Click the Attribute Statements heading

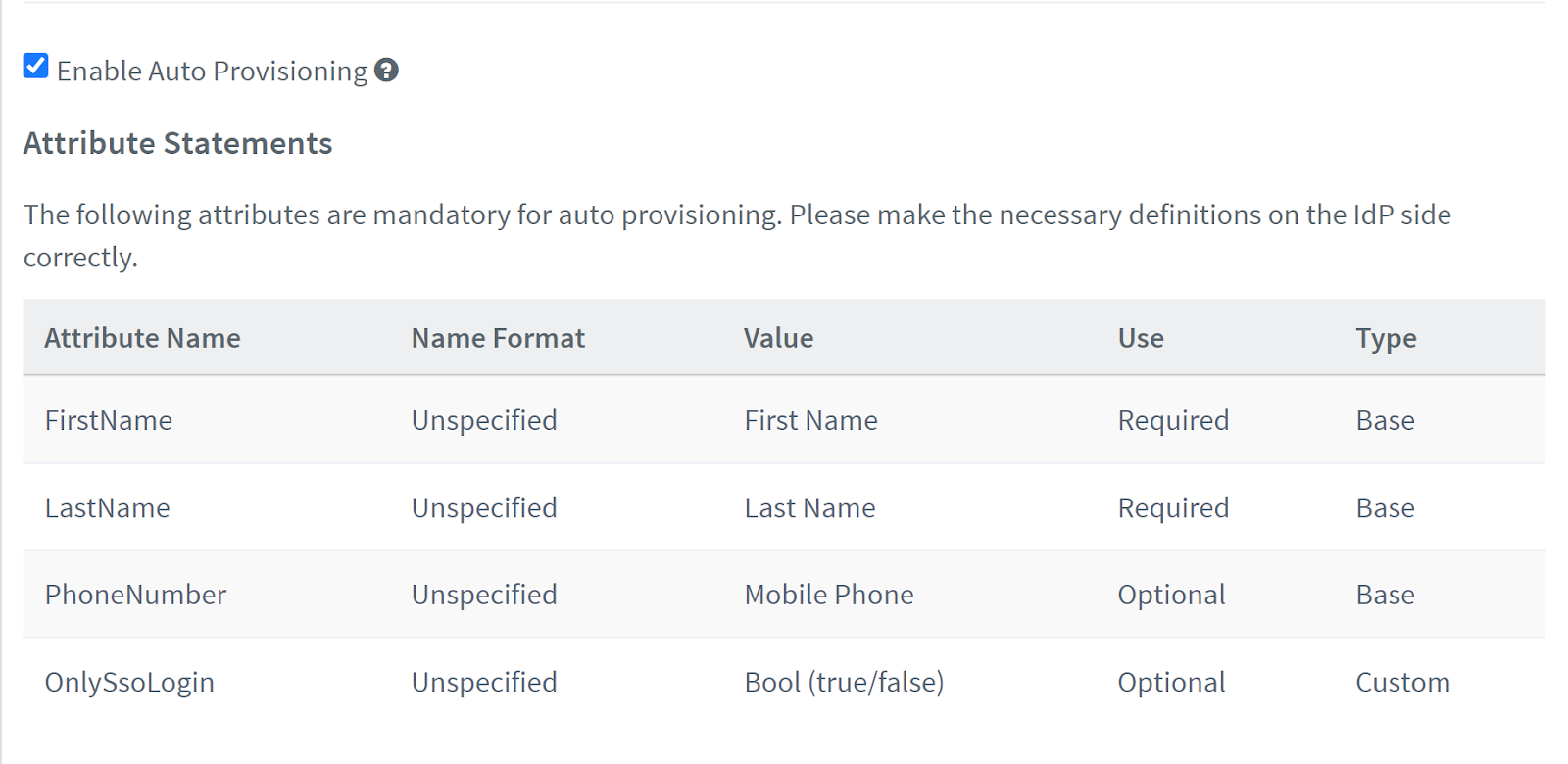[178, 143]
